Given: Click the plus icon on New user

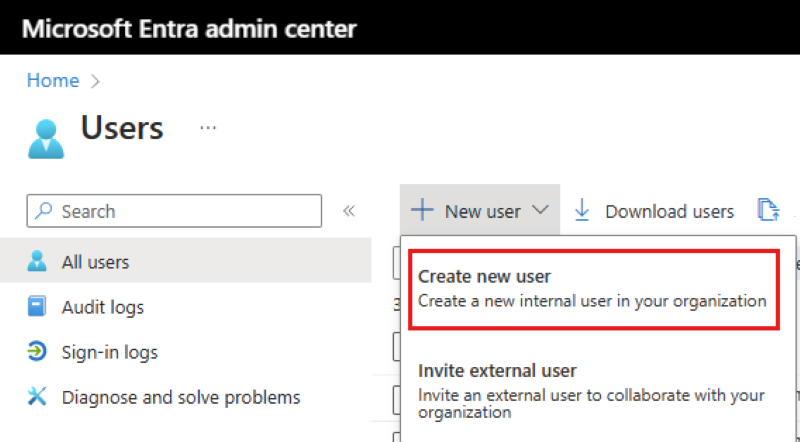Looking at the screenshot, I should [x=422, y=210].
